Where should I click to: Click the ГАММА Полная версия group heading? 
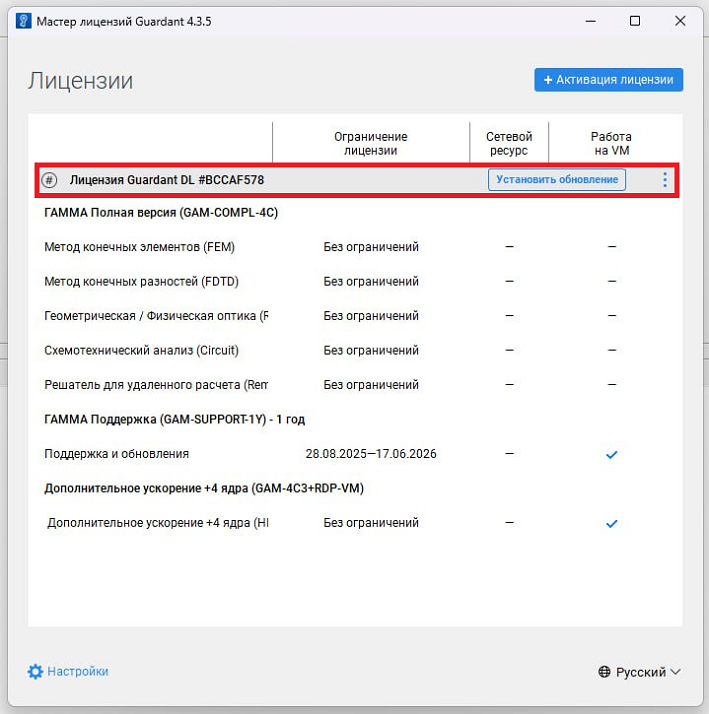click(161, 213)
